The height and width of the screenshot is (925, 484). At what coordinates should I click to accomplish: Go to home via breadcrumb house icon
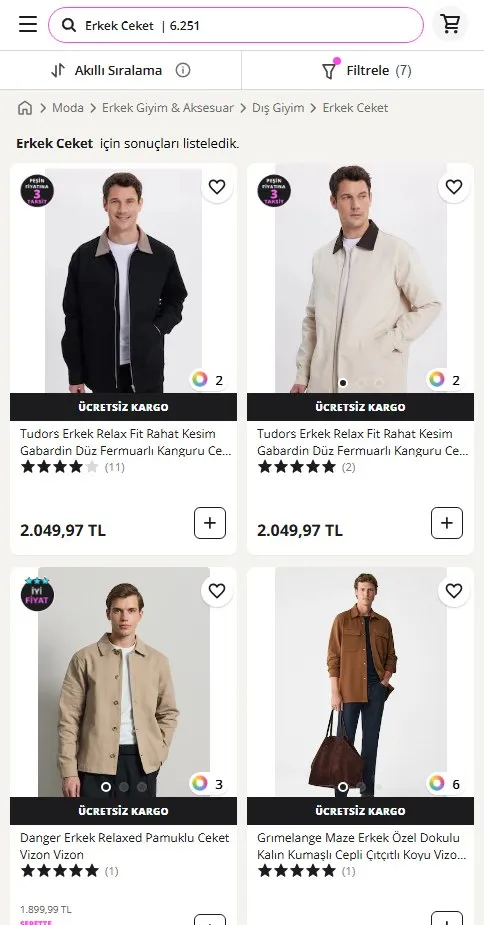[x=25, y=108]
